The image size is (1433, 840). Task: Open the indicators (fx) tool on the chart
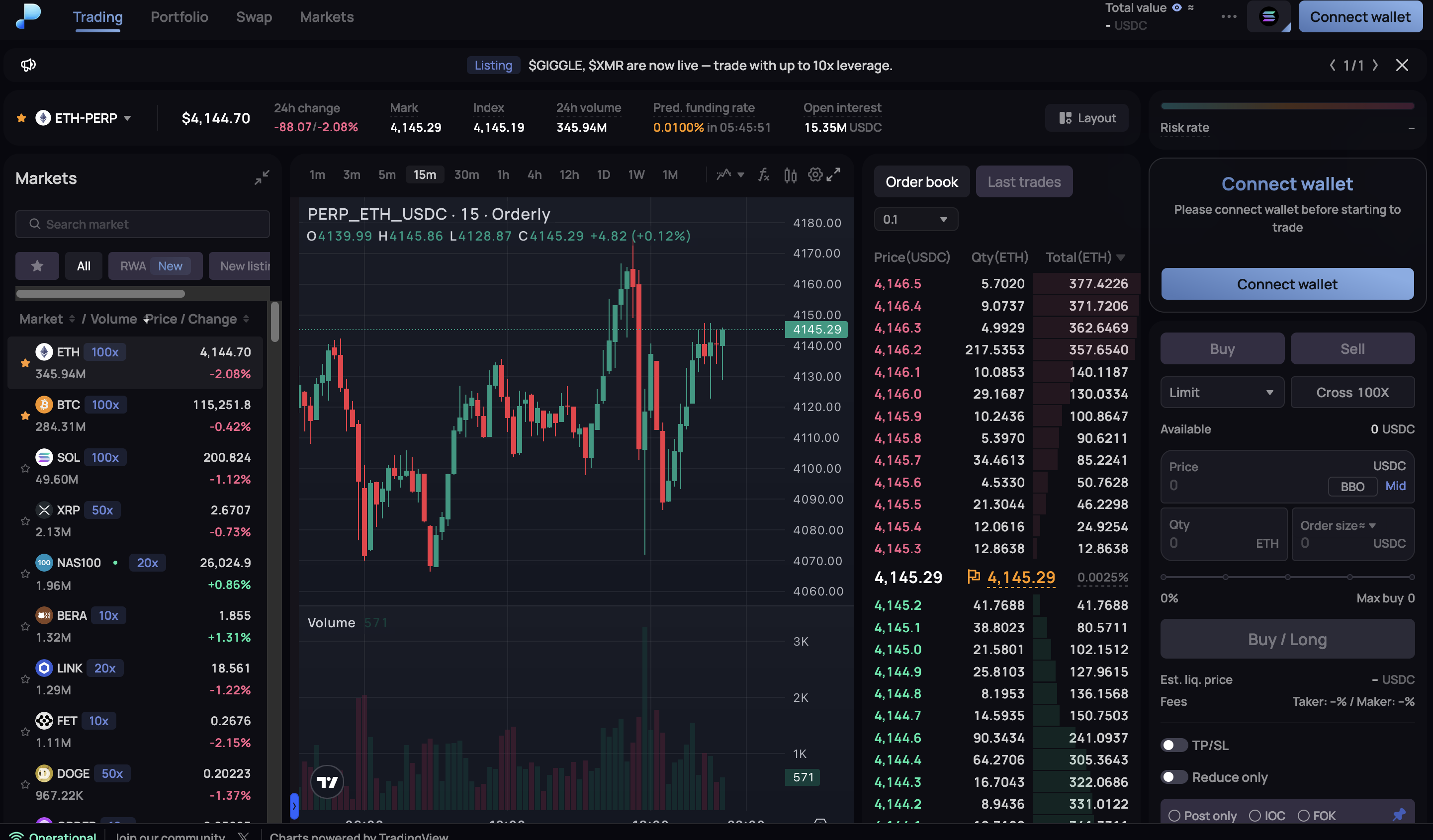pos(764,175)
